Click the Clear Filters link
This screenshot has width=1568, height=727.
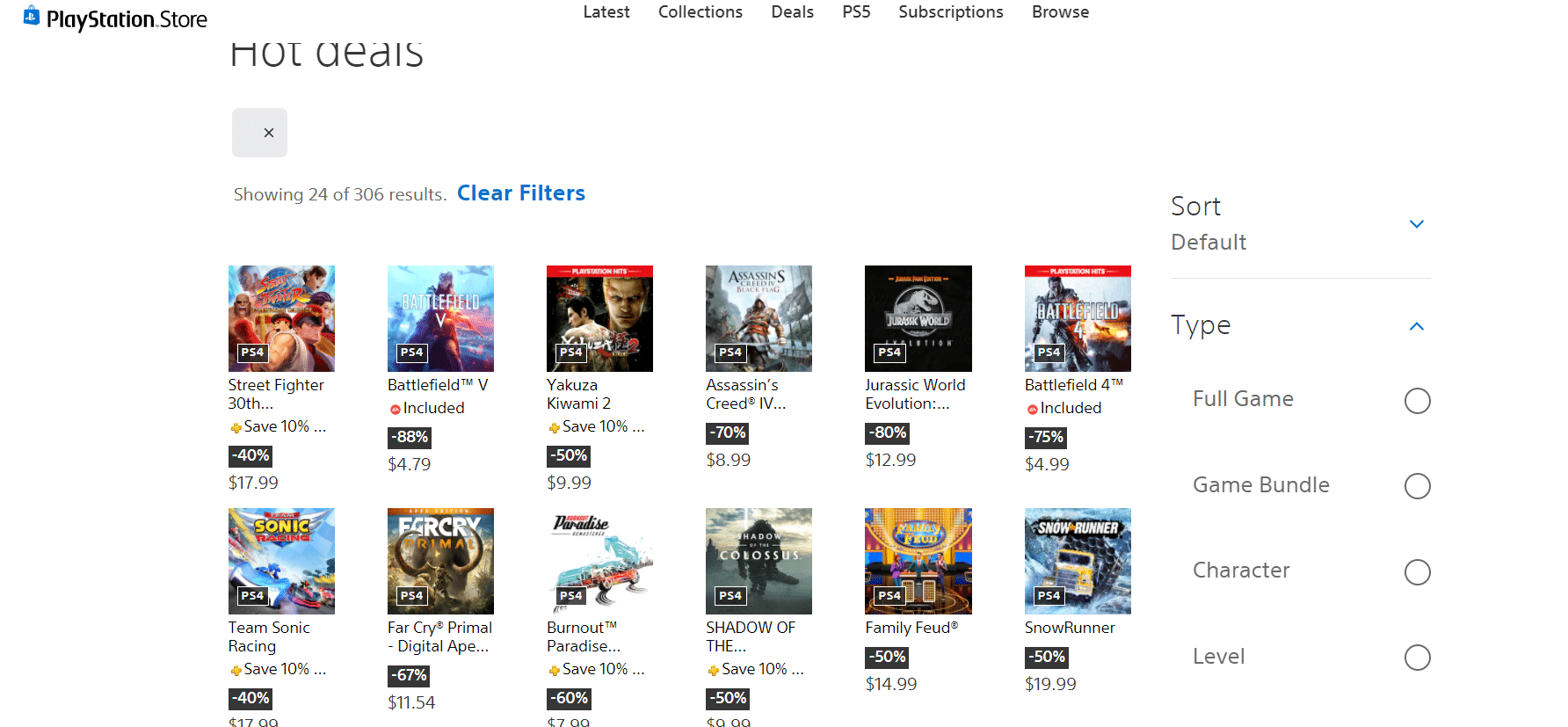coord(520,193)
